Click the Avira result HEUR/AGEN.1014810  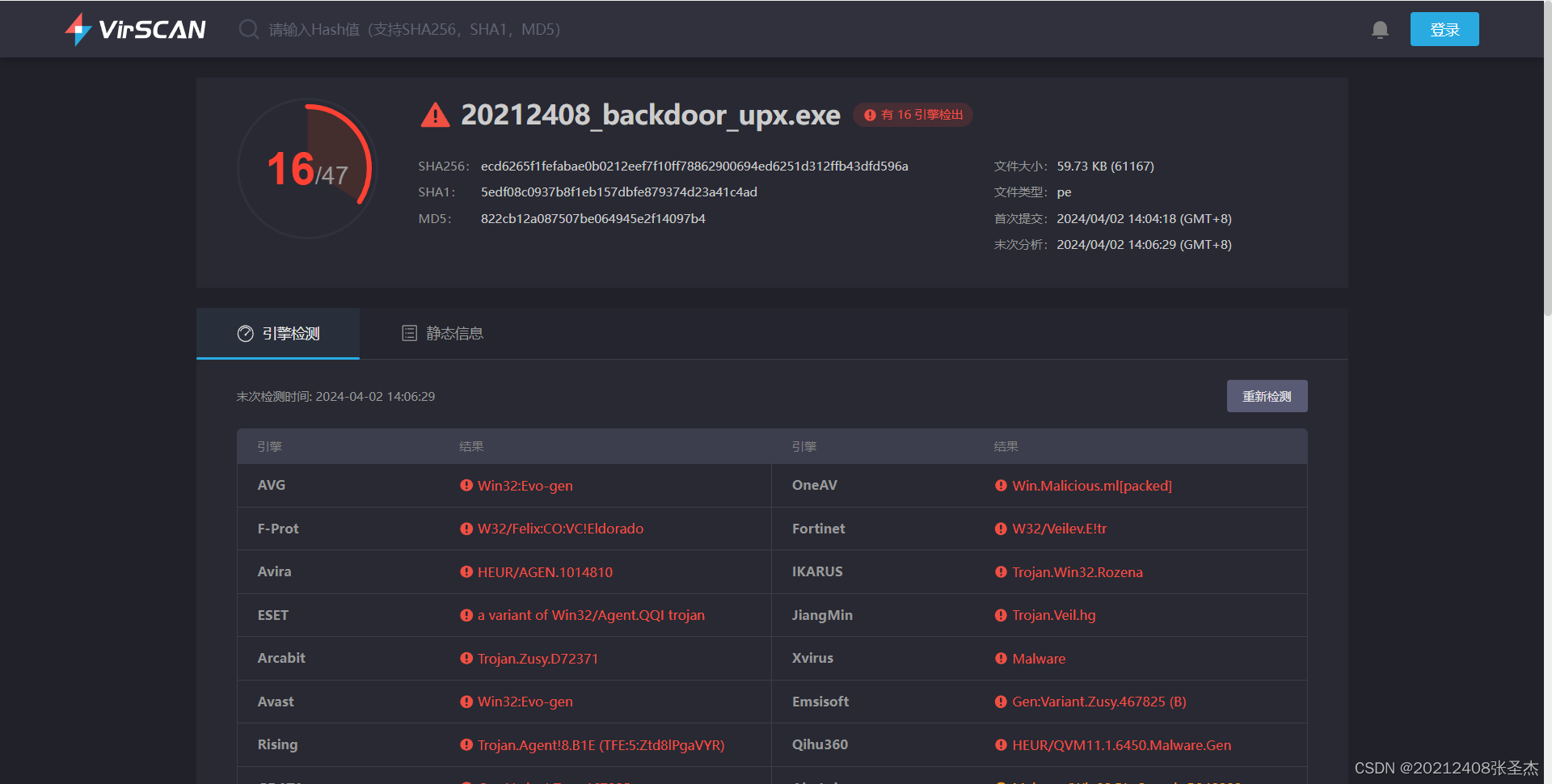[545, 572]
